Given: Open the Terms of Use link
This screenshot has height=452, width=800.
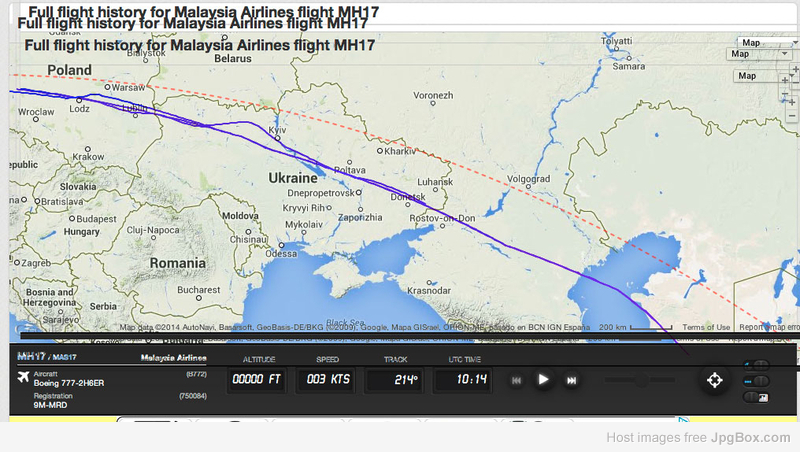Looking at the screenshot, I should point(706,327).
